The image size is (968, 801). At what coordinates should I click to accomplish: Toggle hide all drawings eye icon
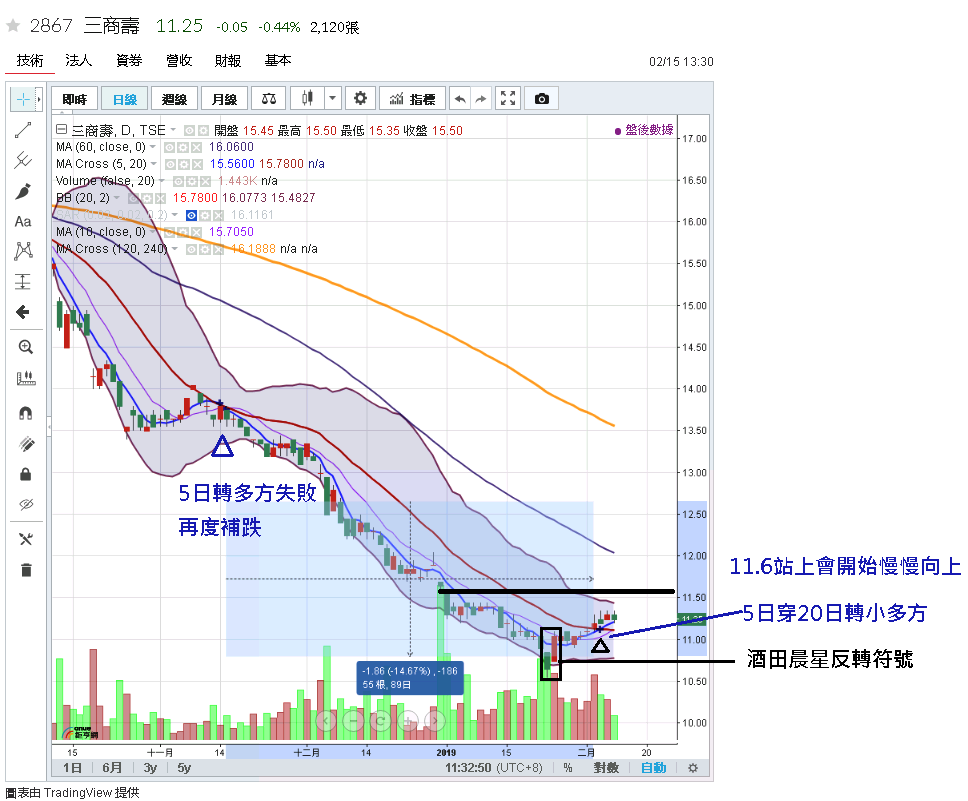coord(25,505)
